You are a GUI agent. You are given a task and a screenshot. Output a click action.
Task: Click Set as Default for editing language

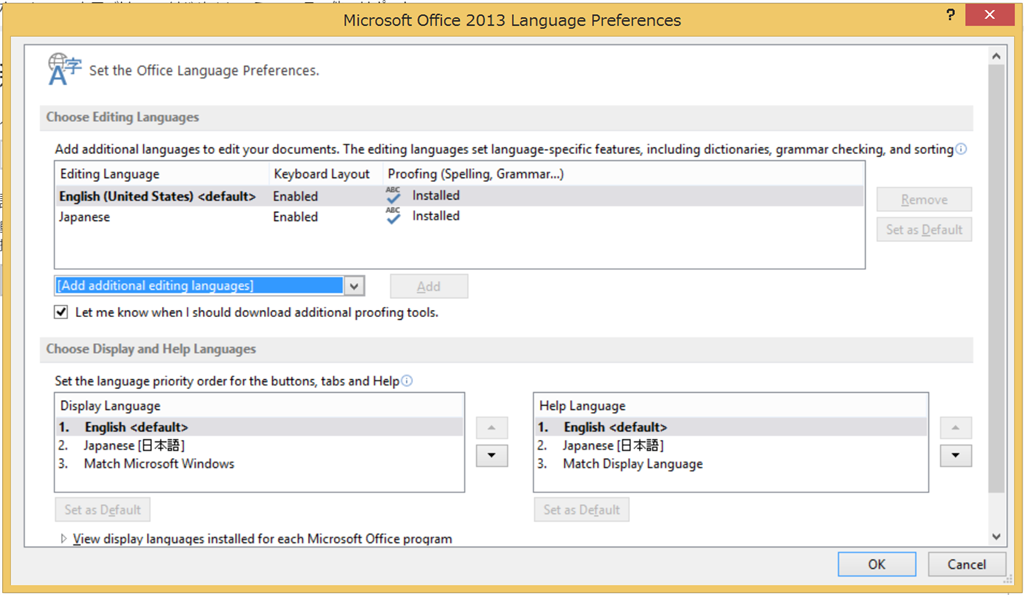pyautogui.click(x=924, y=229)
